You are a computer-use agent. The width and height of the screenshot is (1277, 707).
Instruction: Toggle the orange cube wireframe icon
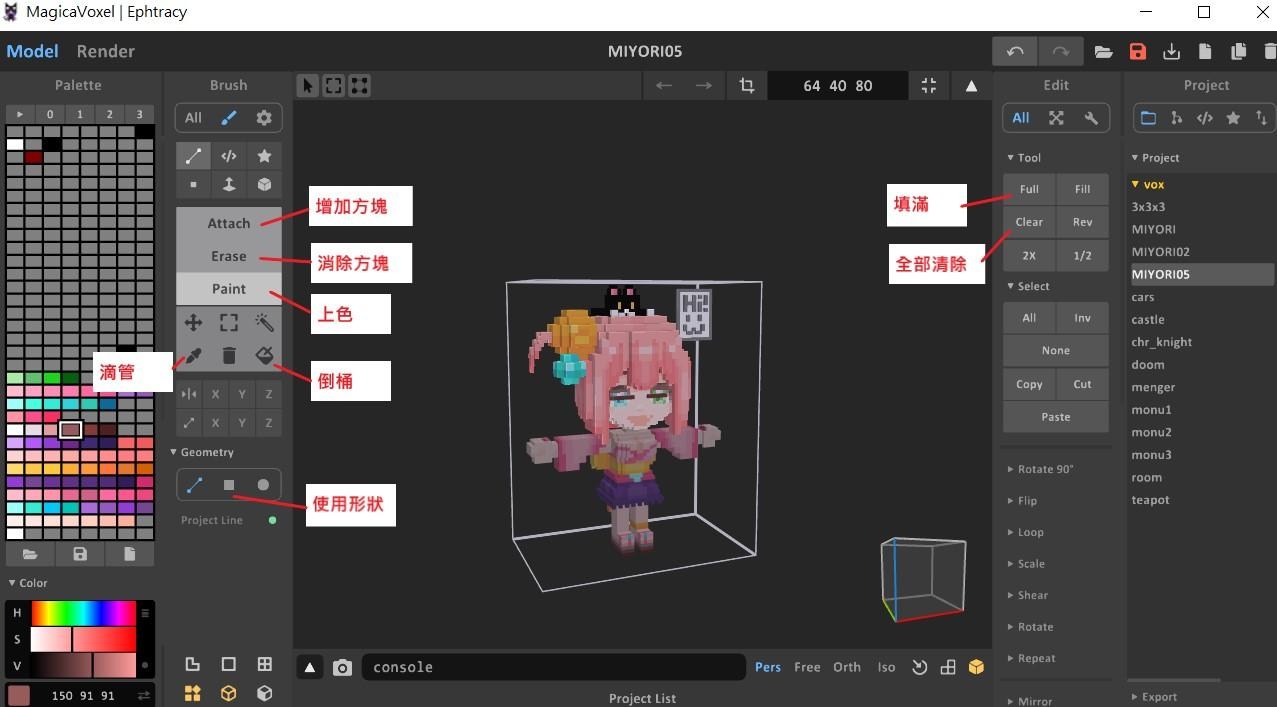(x=229, y=693)
